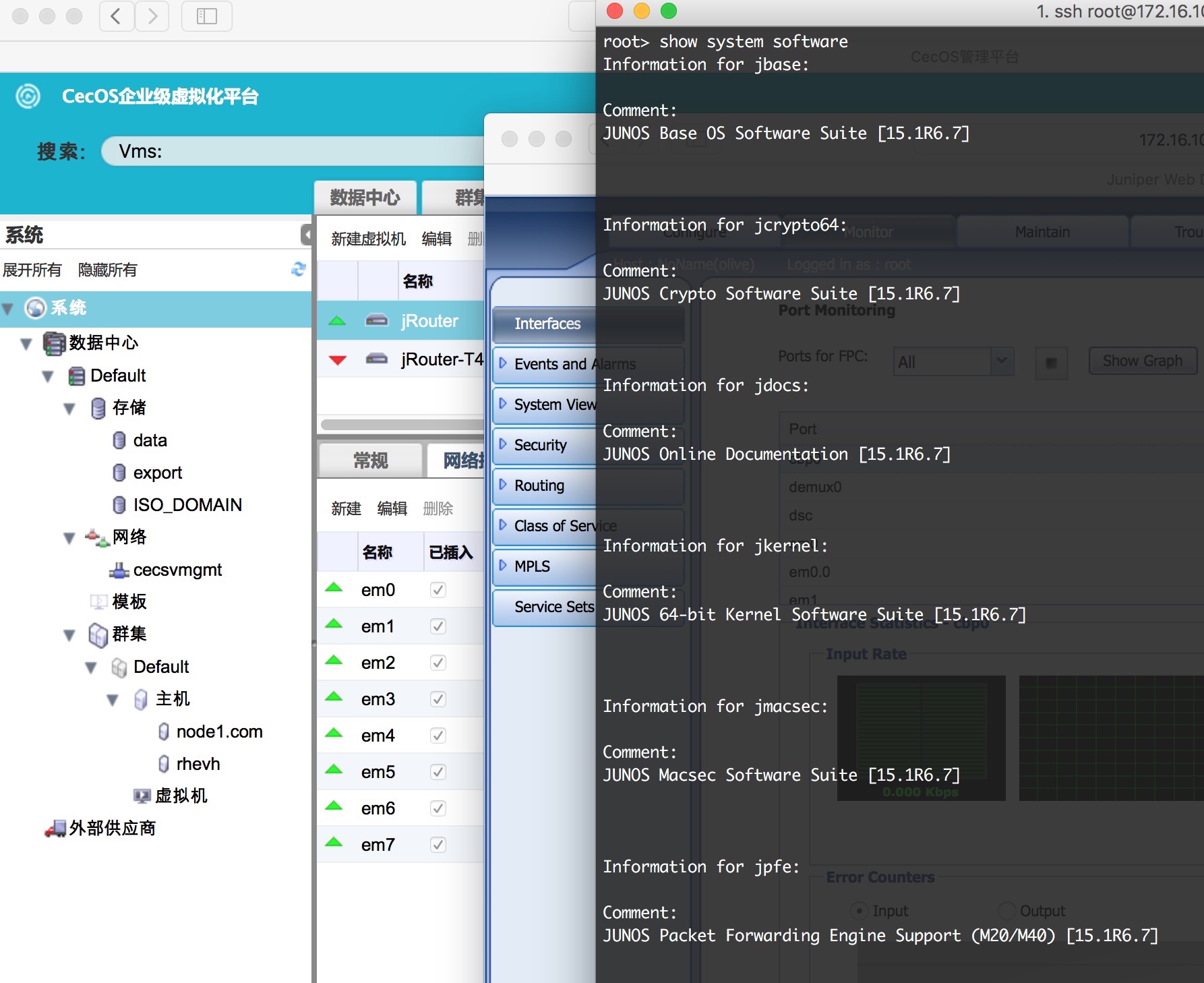Click the 主机 hosts icon
This screenshot has width=1204, height=983.
[x=141, y=699]
